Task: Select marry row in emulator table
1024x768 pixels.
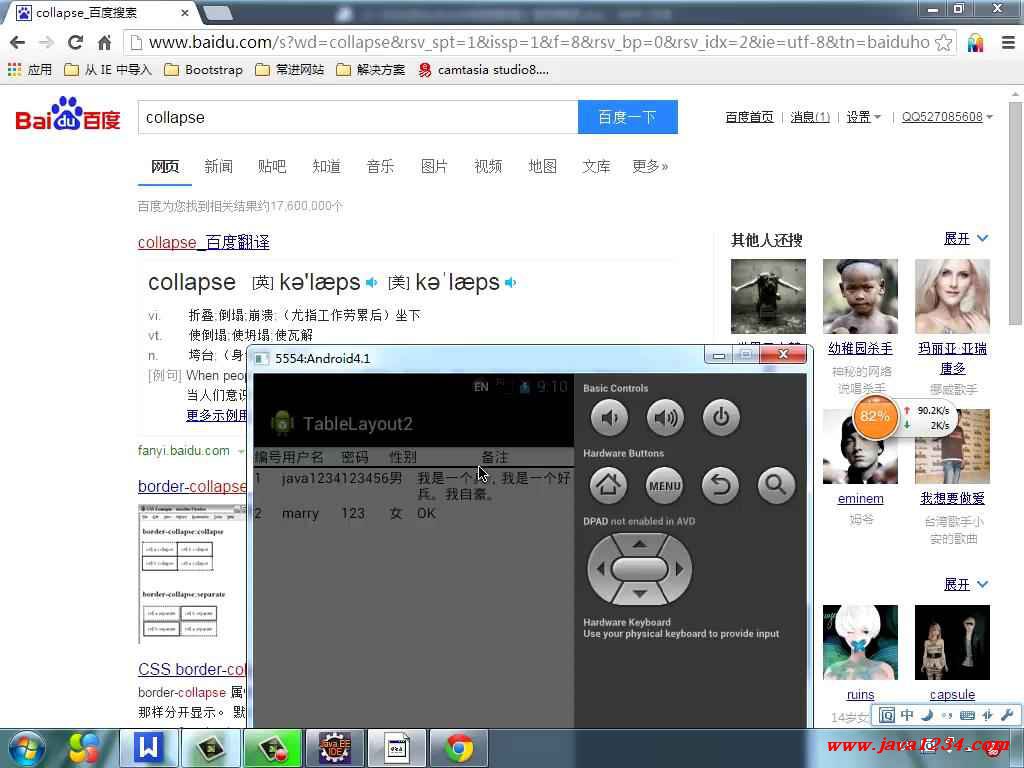Action: point(413,513)
